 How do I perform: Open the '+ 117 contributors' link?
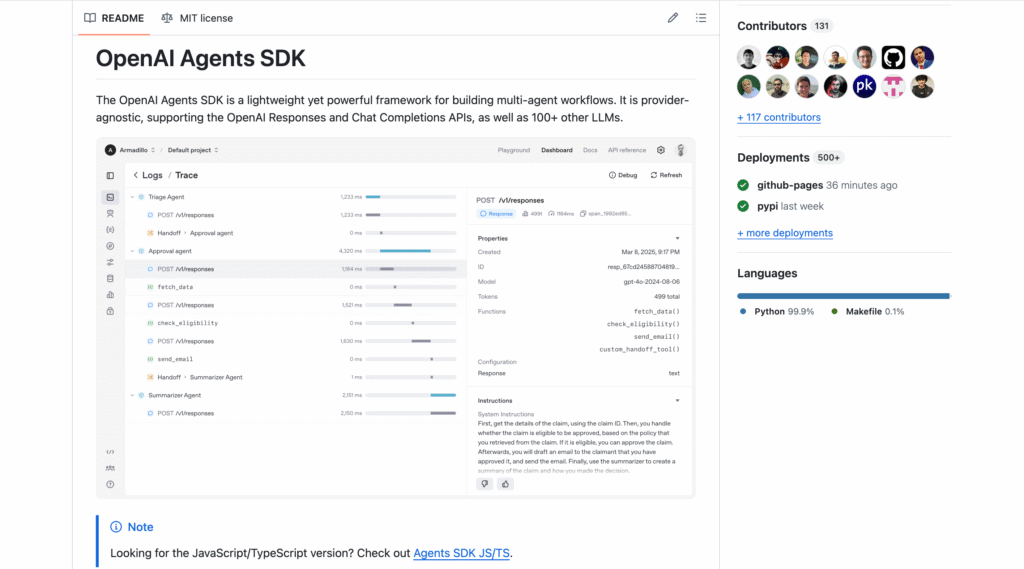click(779, 118)
